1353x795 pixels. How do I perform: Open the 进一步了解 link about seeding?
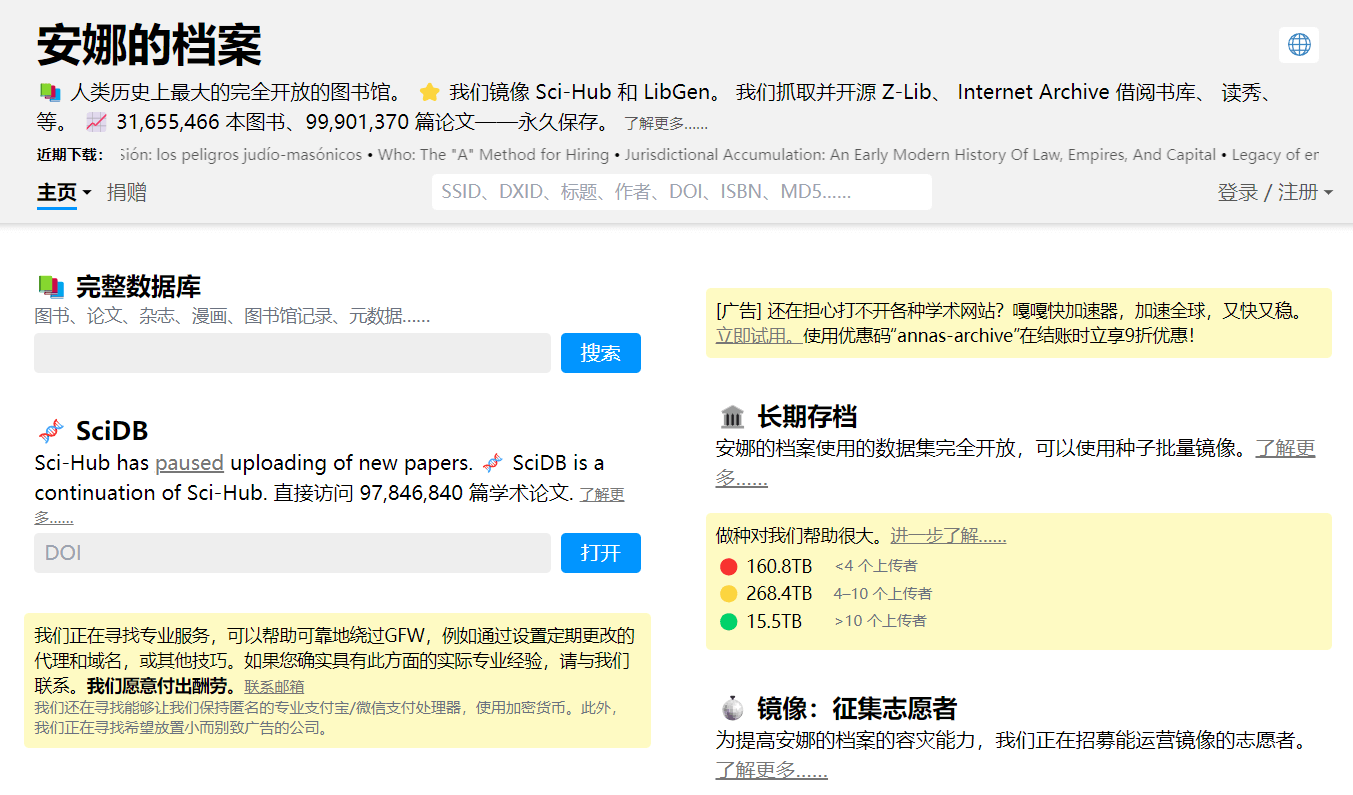click(x=948, y=536)
